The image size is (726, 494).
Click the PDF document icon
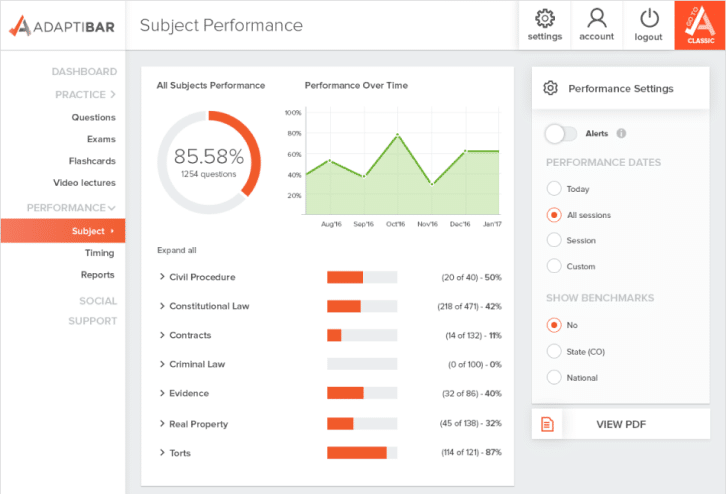547,424
